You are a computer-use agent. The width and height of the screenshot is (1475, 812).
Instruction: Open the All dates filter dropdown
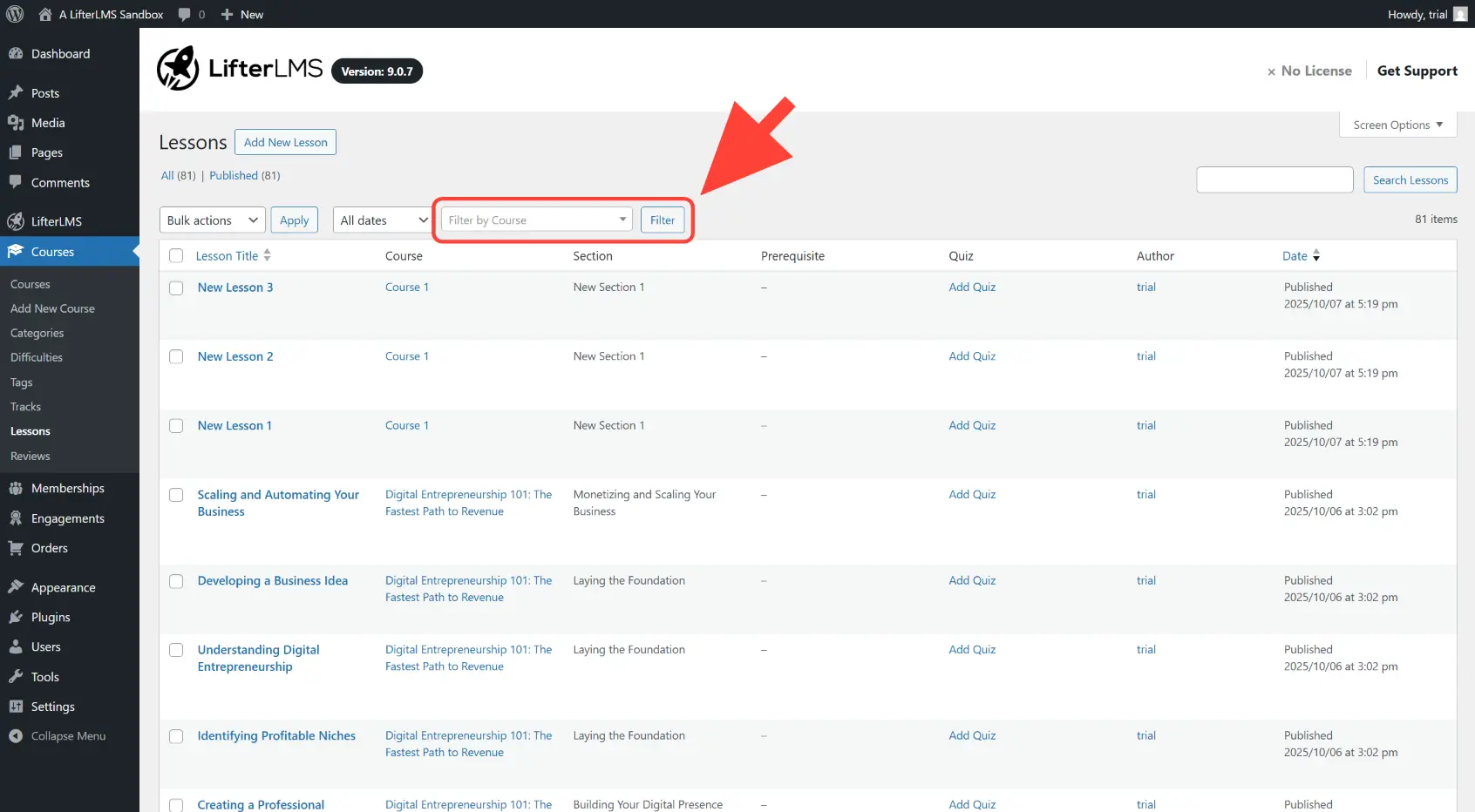click(381, 220)
